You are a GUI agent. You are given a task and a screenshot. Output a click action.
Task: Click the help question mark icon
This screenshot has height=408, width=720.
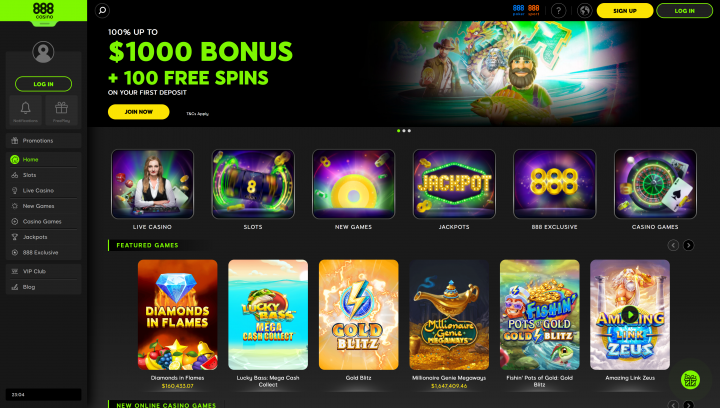pos(558,10)
